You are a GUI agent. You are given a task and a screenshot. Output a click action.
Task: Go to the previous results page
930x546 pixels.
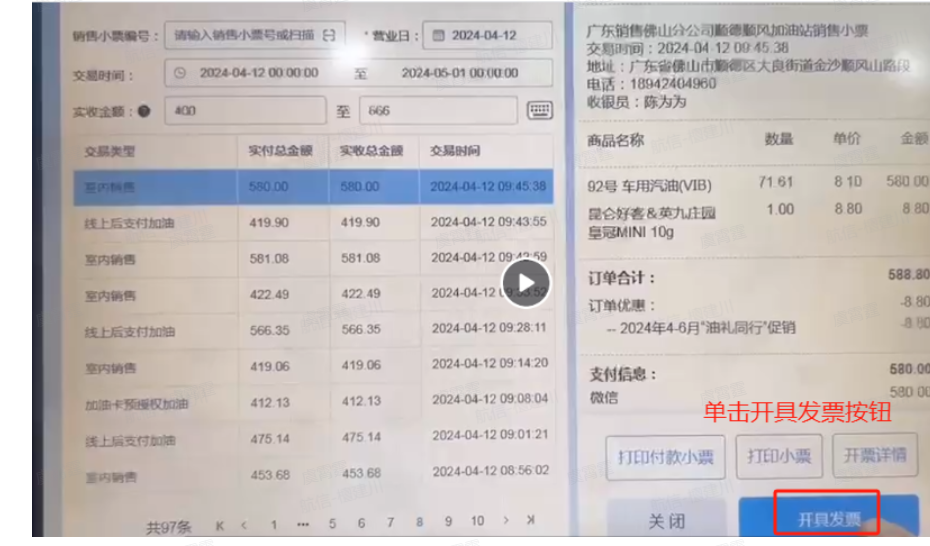(x=244, y=522)
